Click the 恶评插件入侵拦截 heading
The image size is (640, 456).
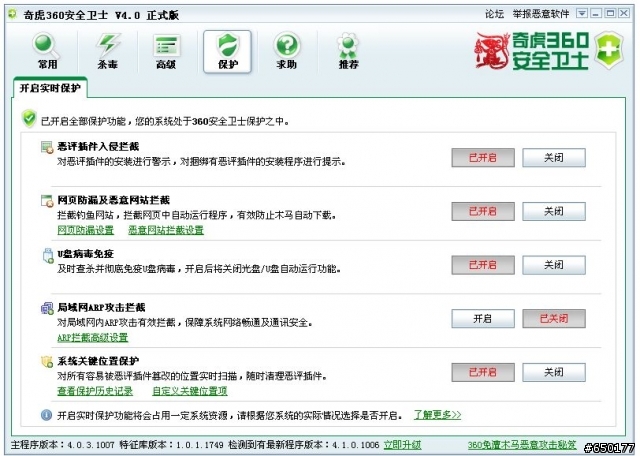[98, 147]
